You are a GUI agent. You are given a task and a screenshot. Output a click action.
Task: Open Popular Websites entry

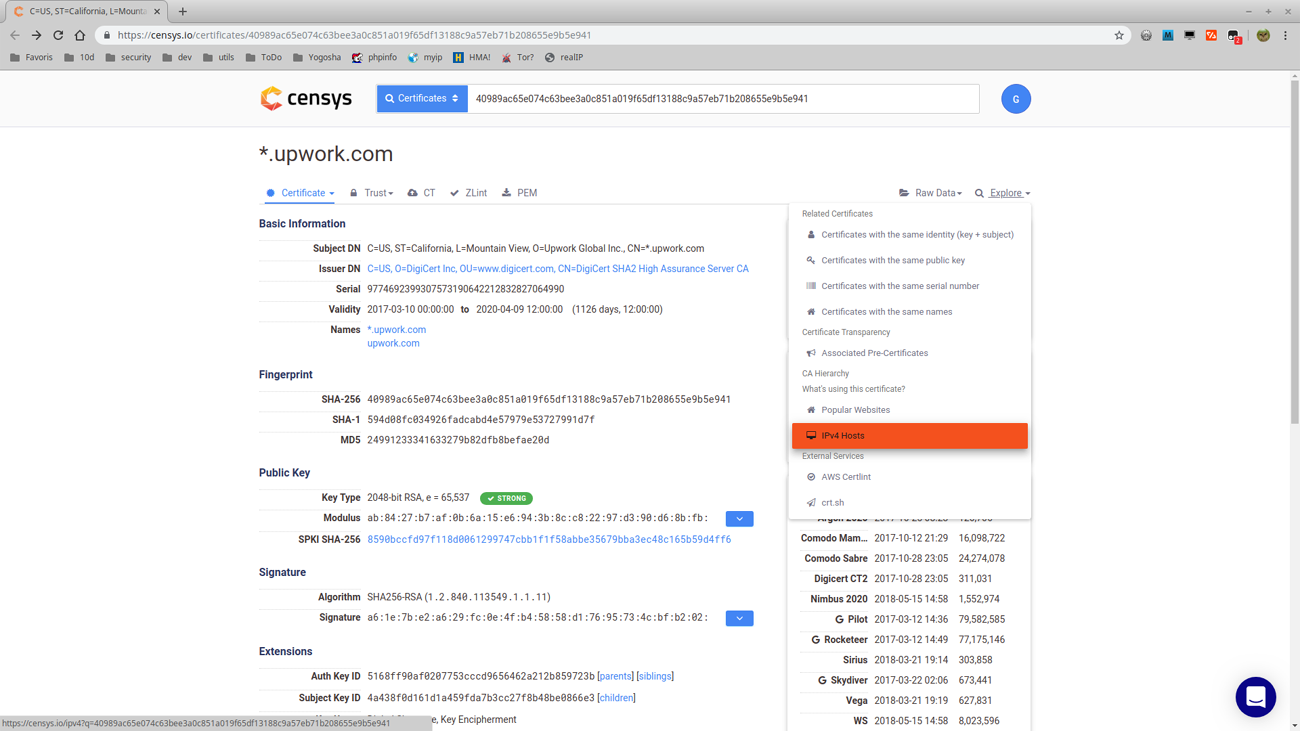click(910, 410)
